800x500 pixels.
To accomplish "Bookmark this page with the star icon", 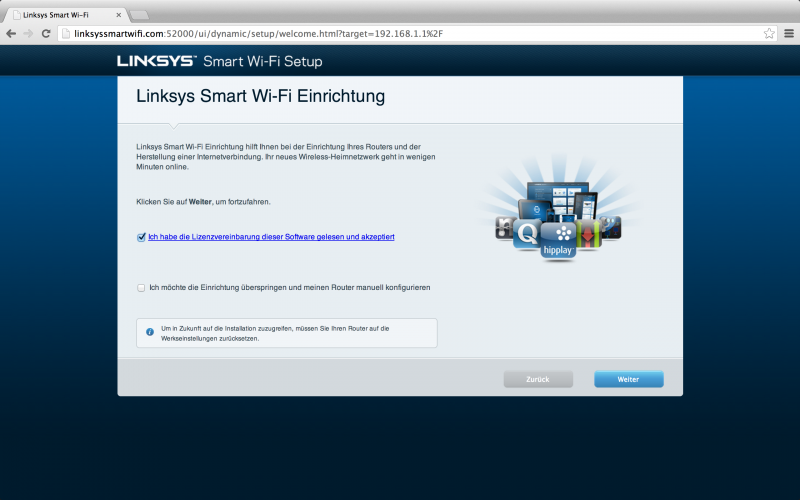I will (x=769, y=34).
